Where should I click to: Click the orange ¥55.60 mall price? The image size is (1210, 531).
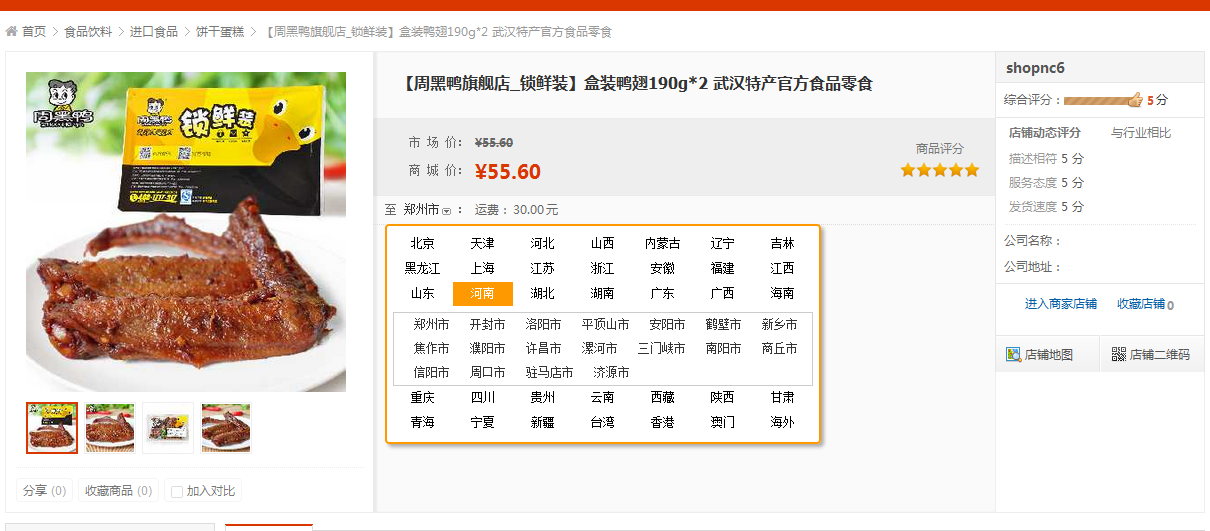click(x=508, y=172)
